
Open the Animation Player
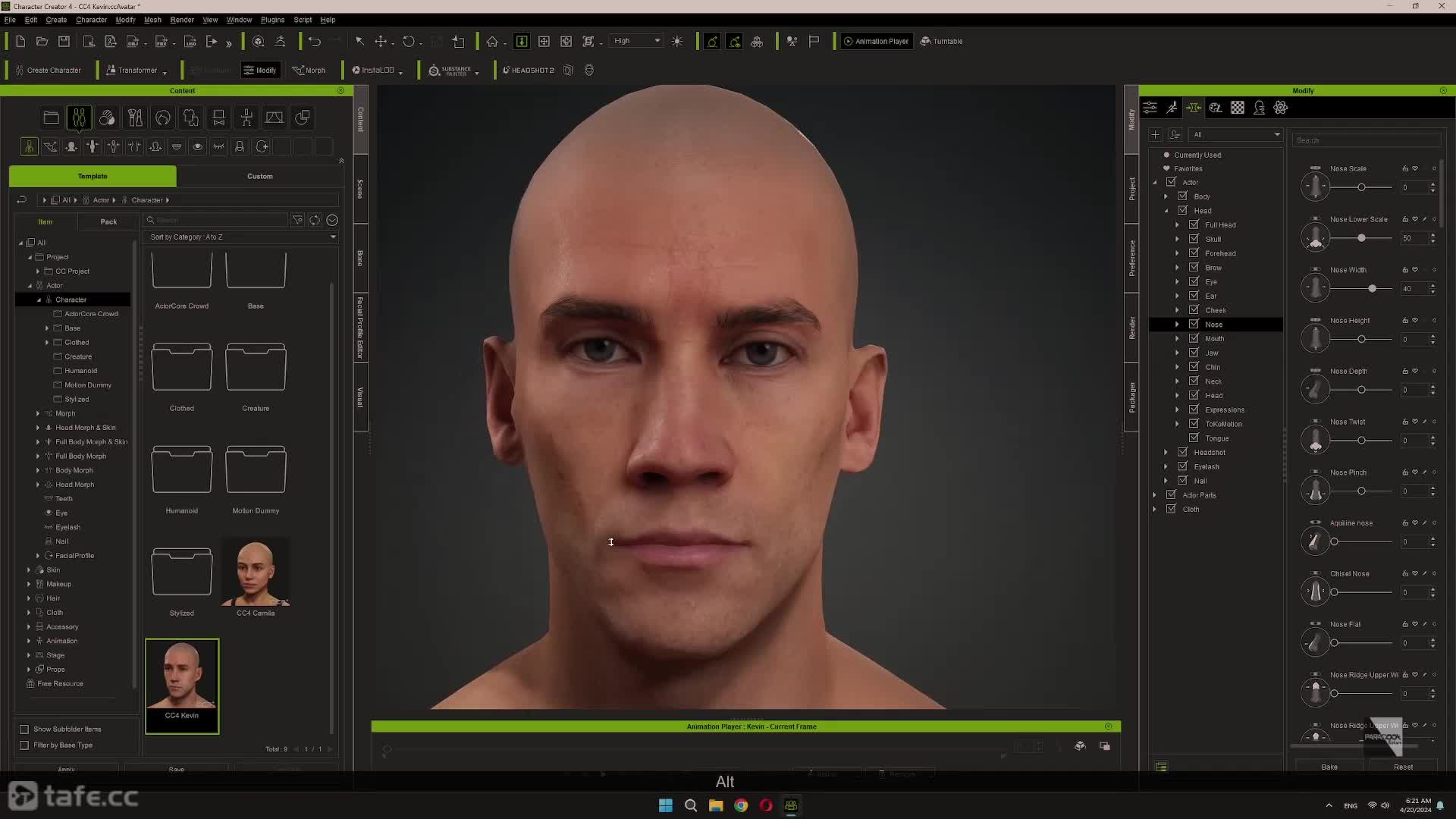[876, 41]
